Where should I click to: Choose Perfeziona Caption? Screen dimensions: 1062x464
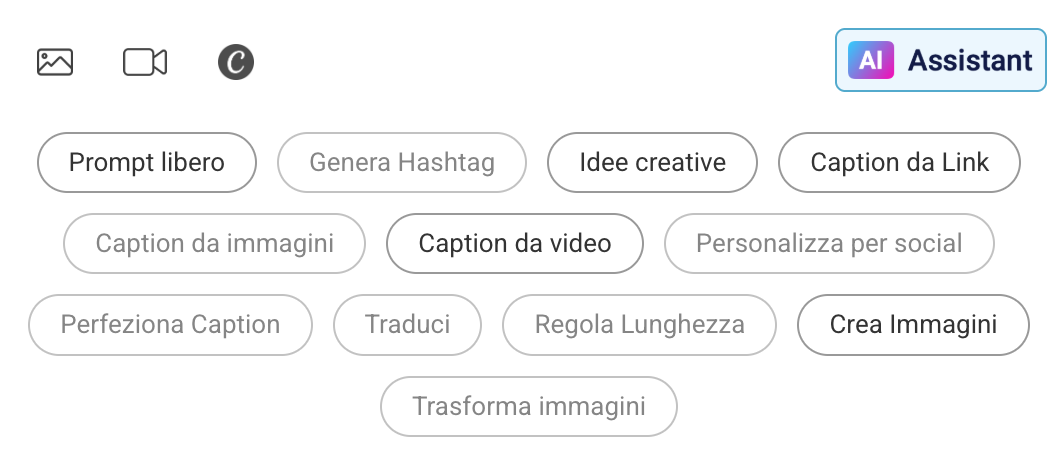pos(170,324)
